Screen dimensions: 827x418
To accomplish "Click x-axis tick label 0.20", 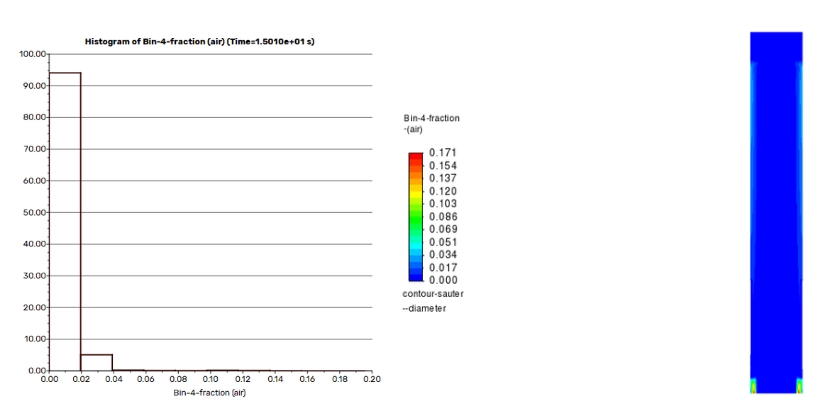I will pyautogui.click(x=372, y=379).
